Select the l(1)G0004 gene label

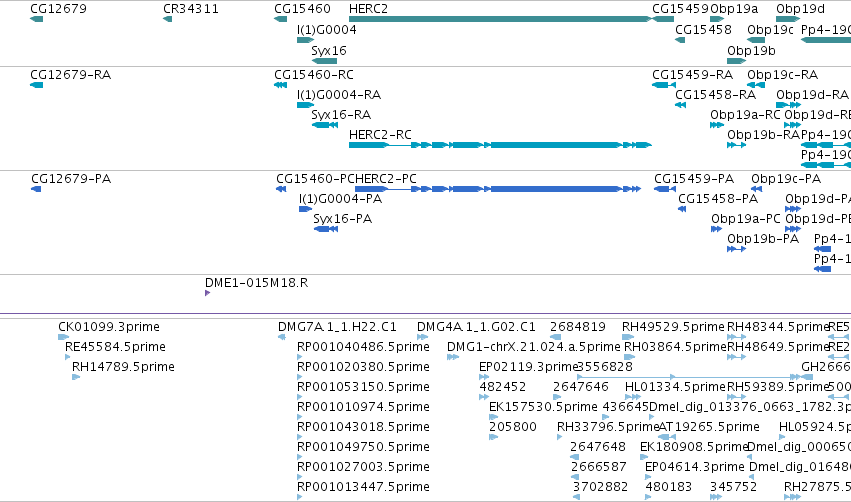click(x=327, y=30)
